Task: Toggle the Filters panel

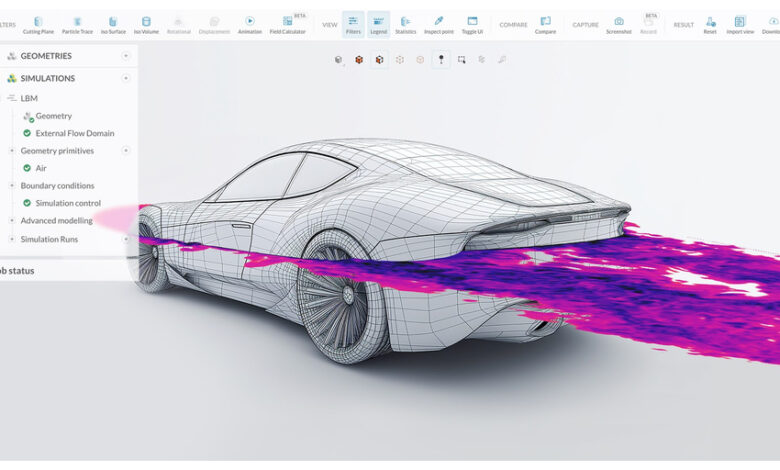Action: tap(353, 24)
